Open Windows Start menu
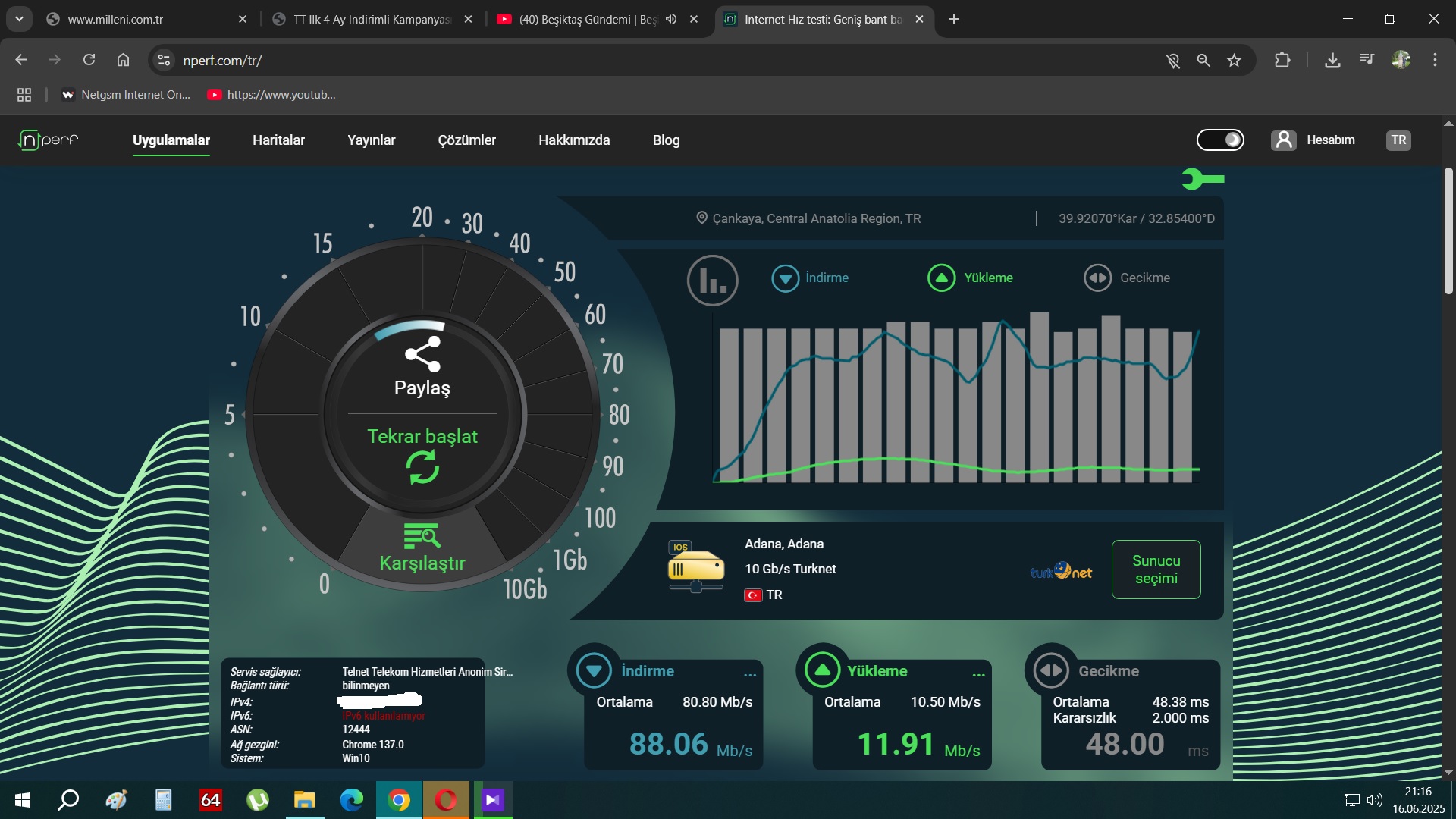 (23, 800)
